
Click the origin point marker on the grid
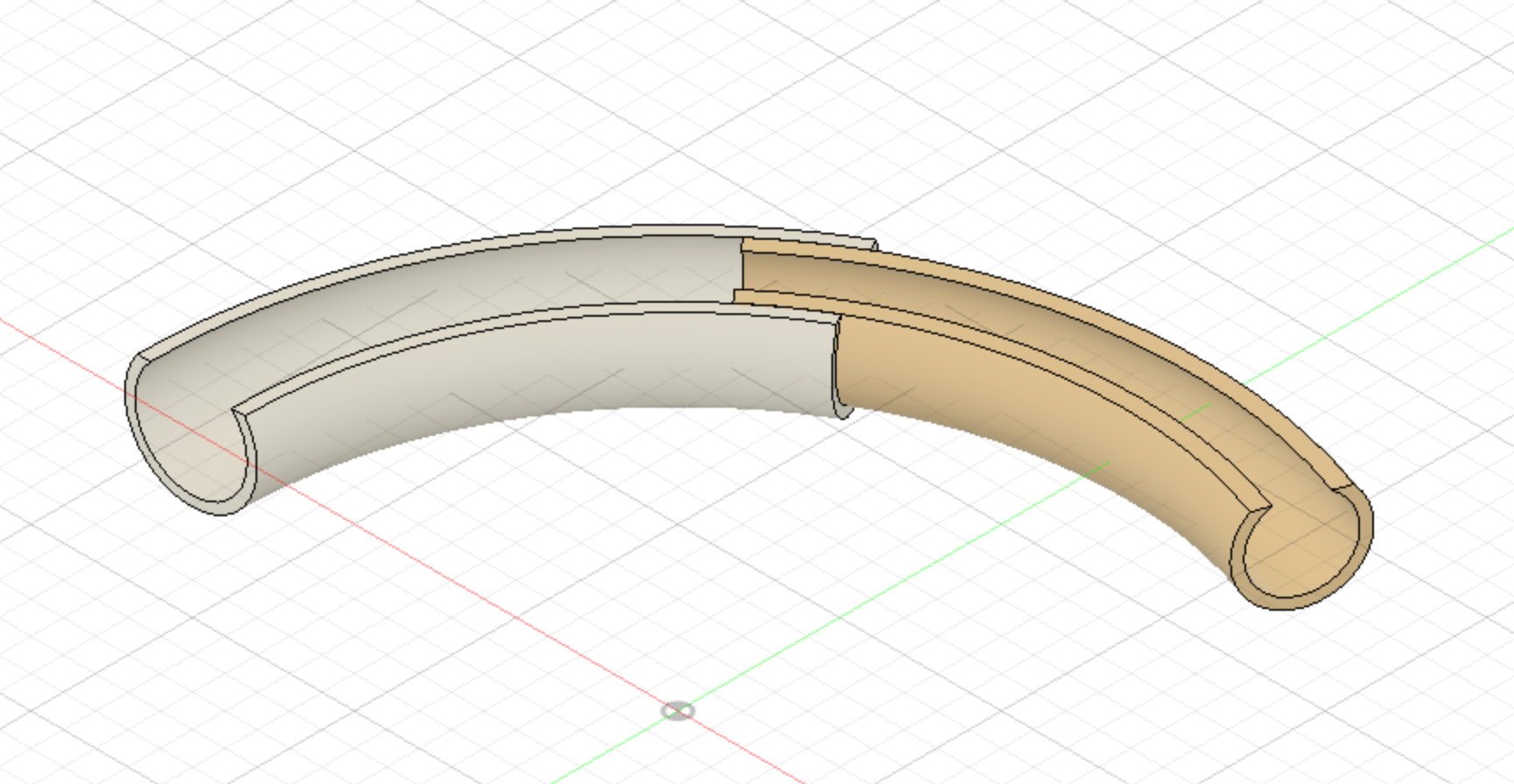677,710
